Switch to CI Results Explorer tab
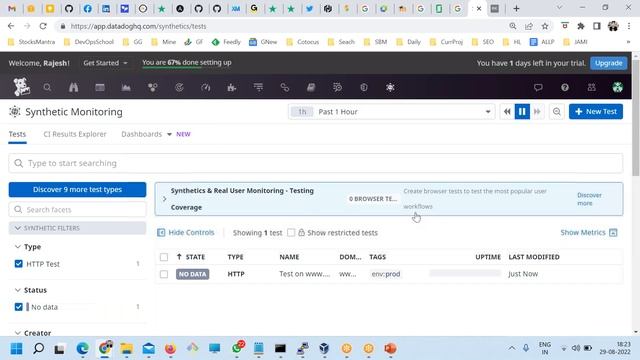 75,134
